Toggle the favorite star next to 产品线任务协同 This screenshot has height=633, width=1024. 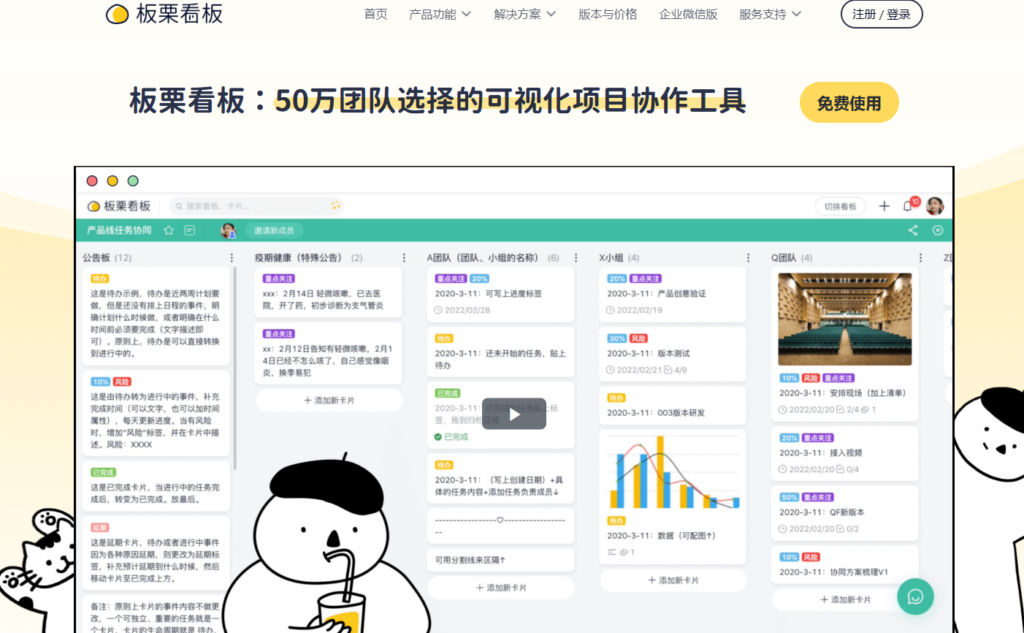(169, 231)
